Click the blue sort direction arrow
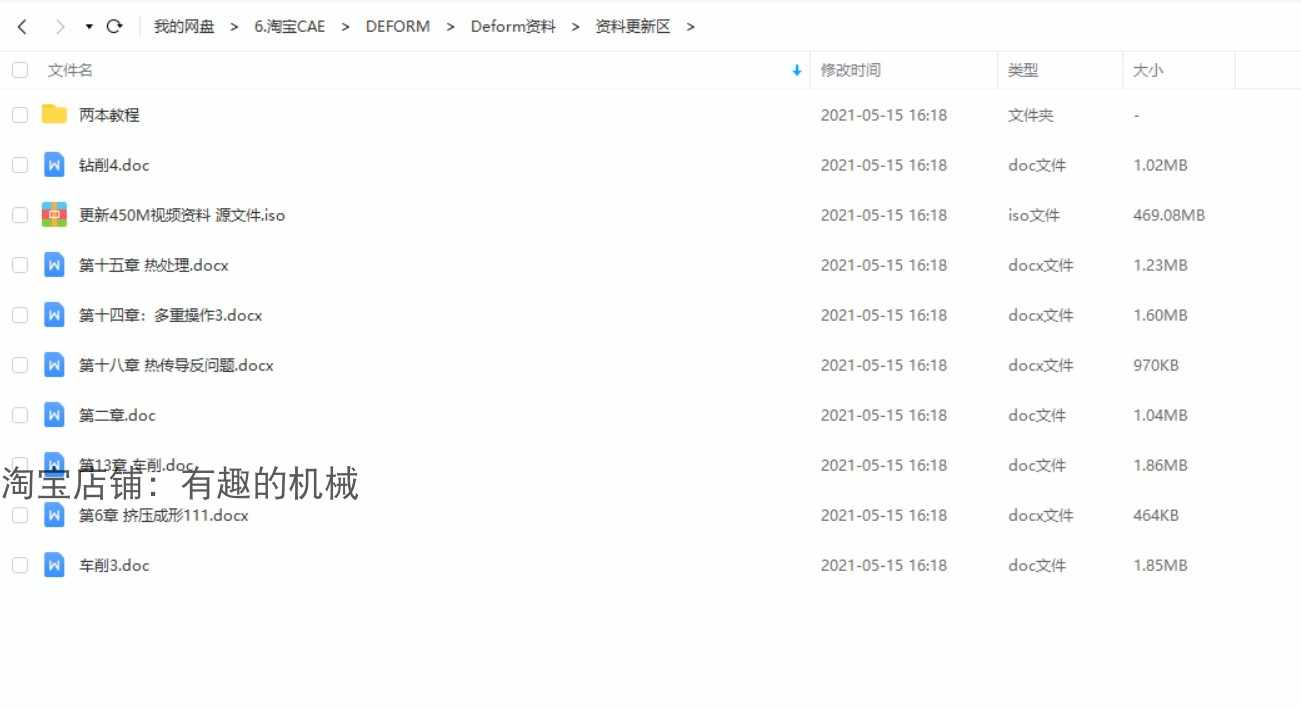1301x709 pixels. 797,70
